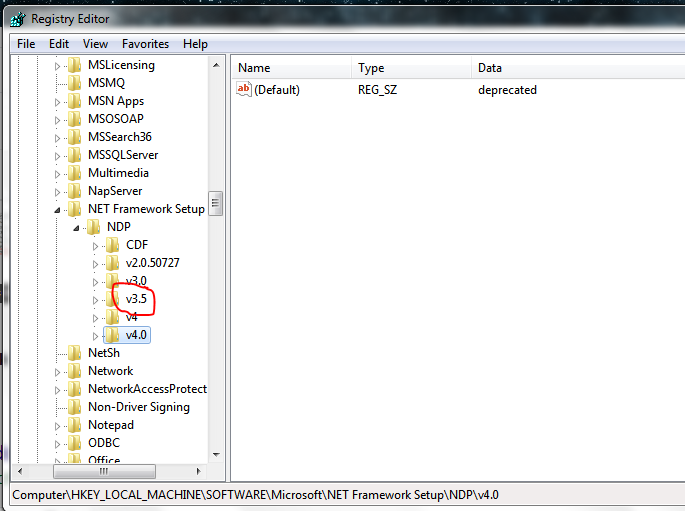The width and height of the screenshot is (685, 511).
Task: Click the MSSQLServer folder icon
Action: pyautogui.click(x=75, y=155)
